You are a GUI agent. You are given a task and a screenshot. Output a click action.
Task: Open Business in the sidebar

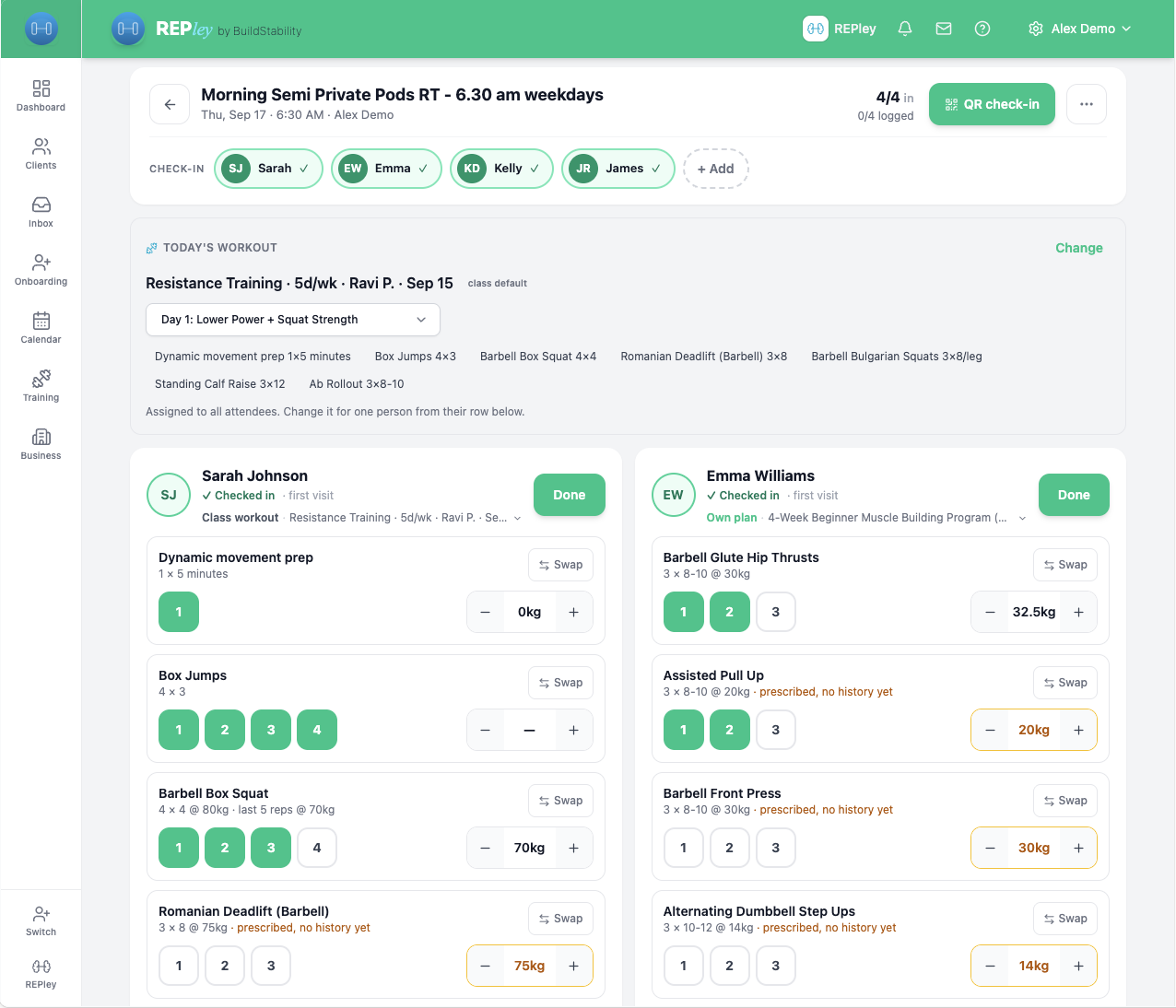(41, 444)
